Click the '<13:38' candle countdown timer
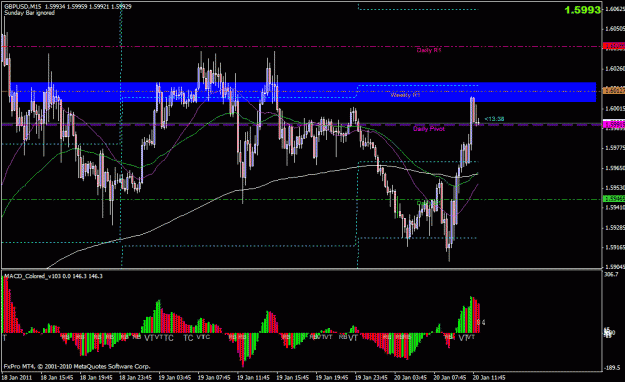This screenshot has width=625, height=382. pos(494,119)
